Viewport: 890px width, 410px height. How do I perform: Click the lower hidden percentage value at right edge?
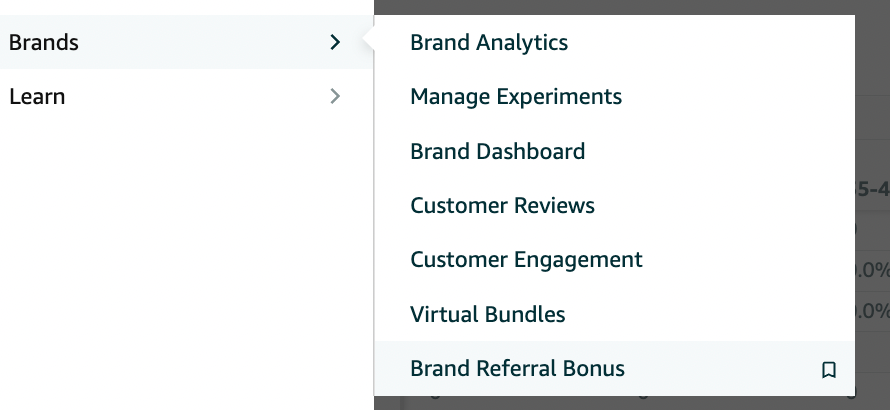[x=872, y=312]
